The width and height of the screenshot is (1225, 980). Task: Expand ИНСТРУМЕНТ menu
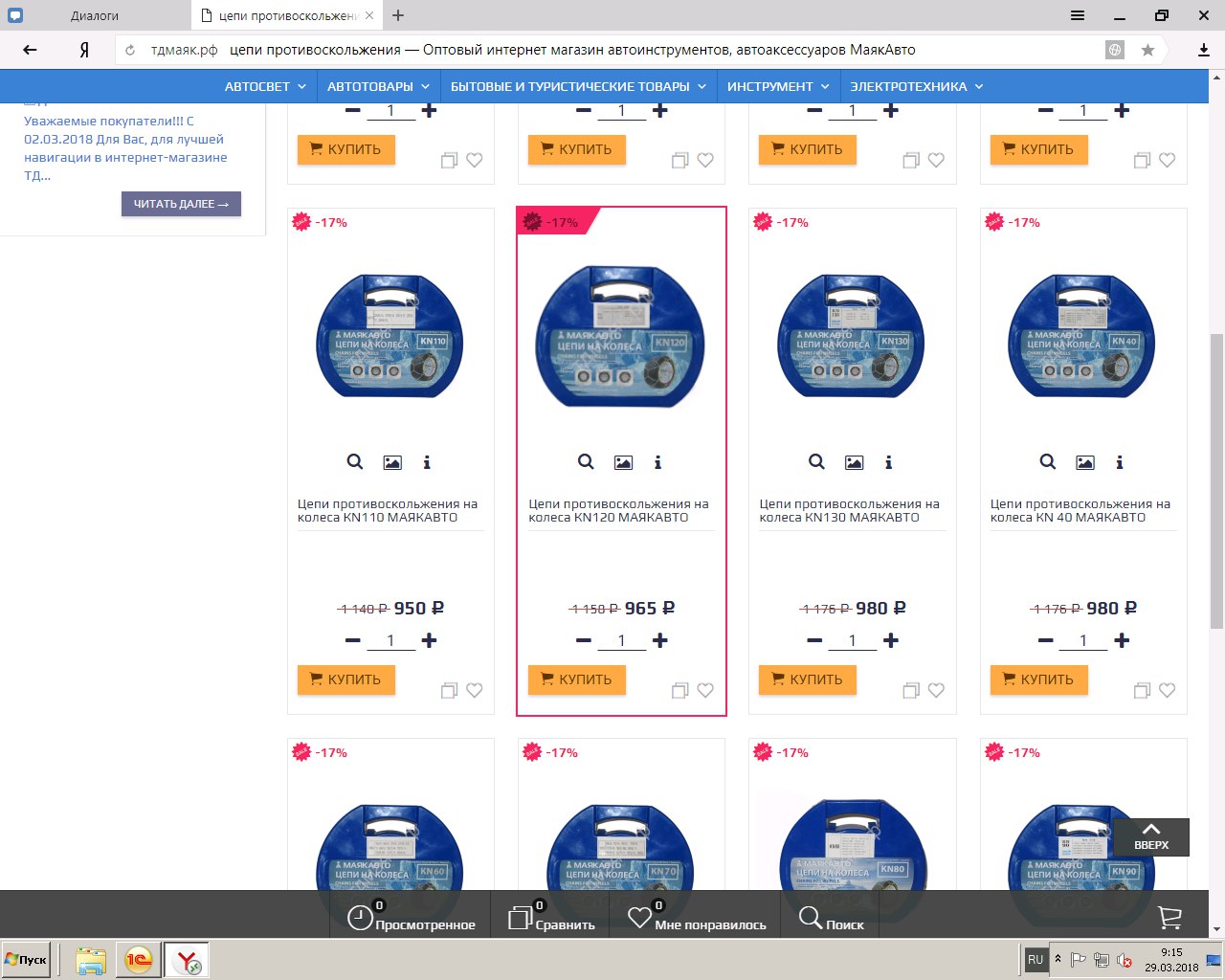[x=778, y=86]
